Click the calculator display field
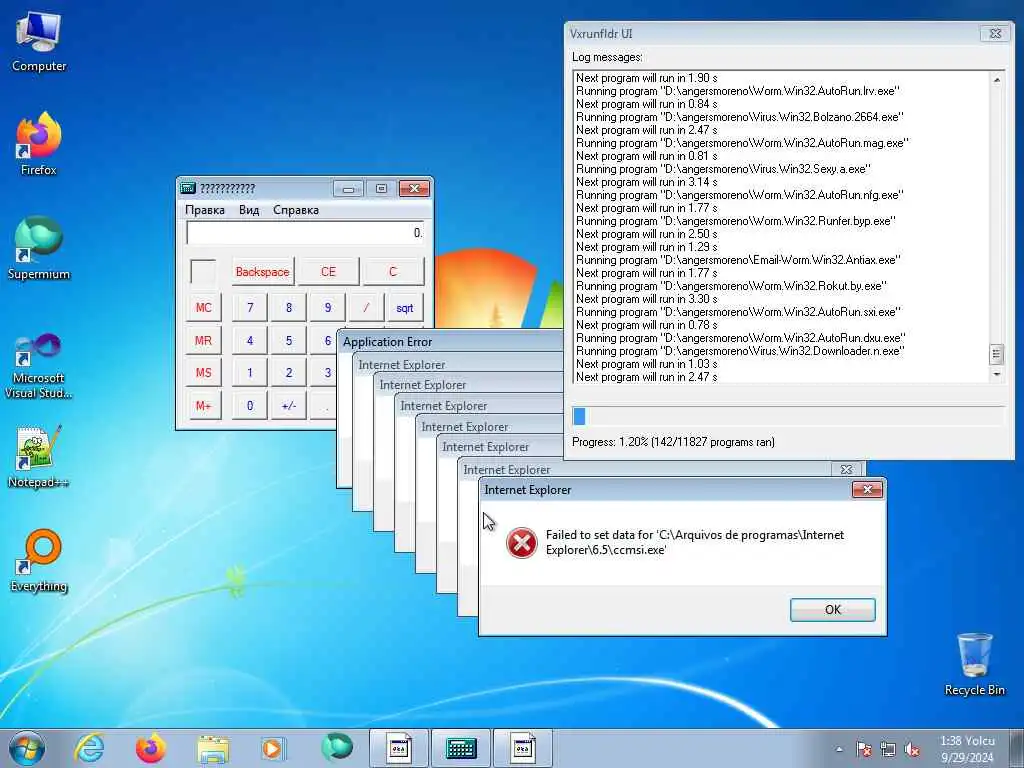Viewport: 1024px width, 768px height. (305, 233)
